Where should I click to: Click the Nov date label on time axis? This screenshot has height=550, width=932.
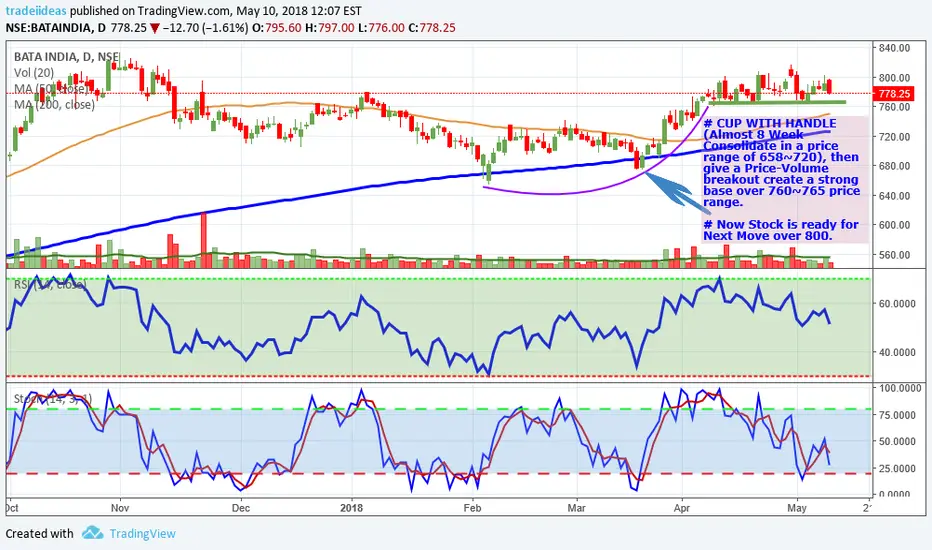120,508
